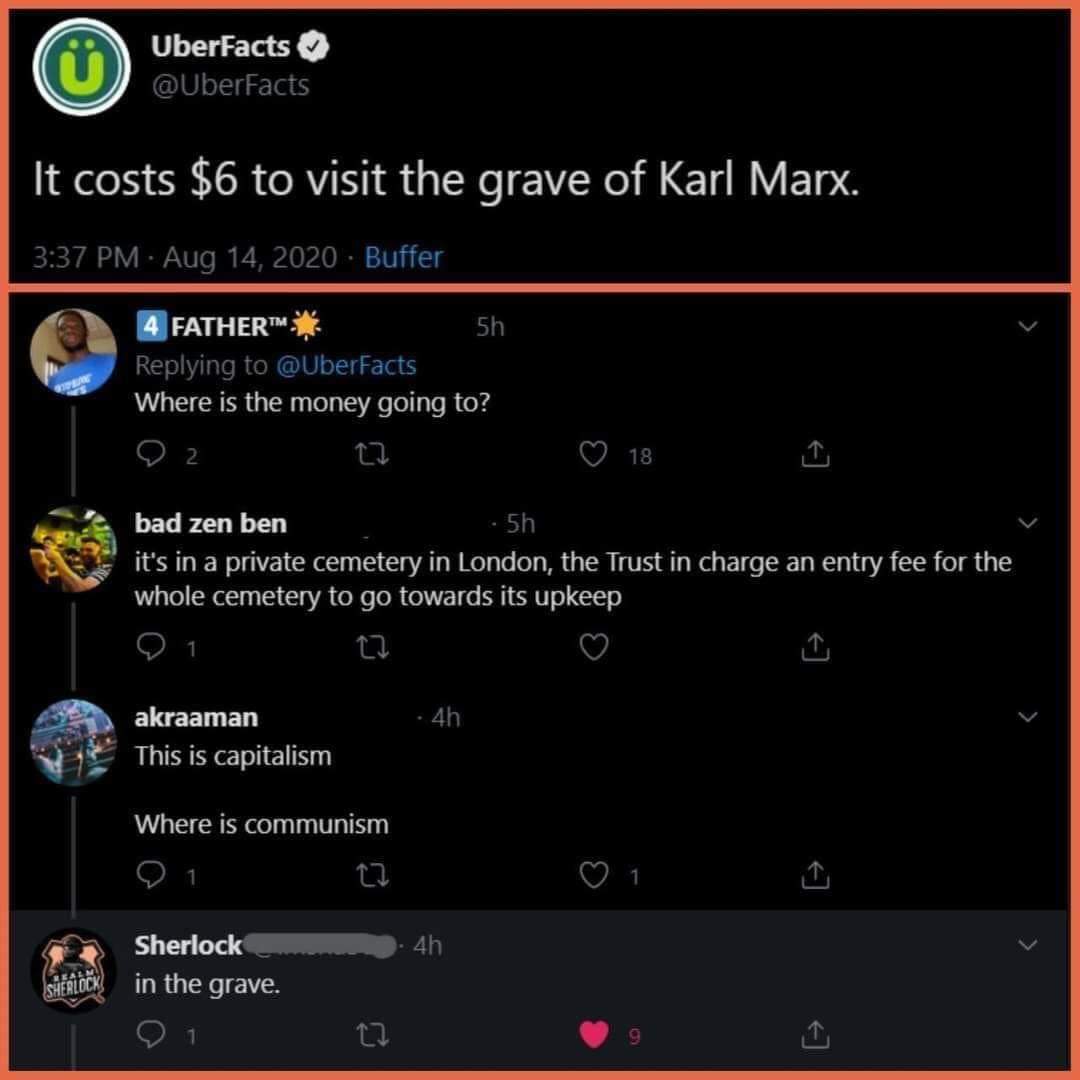Open the UberFacts profile picture

coord(81,67)
